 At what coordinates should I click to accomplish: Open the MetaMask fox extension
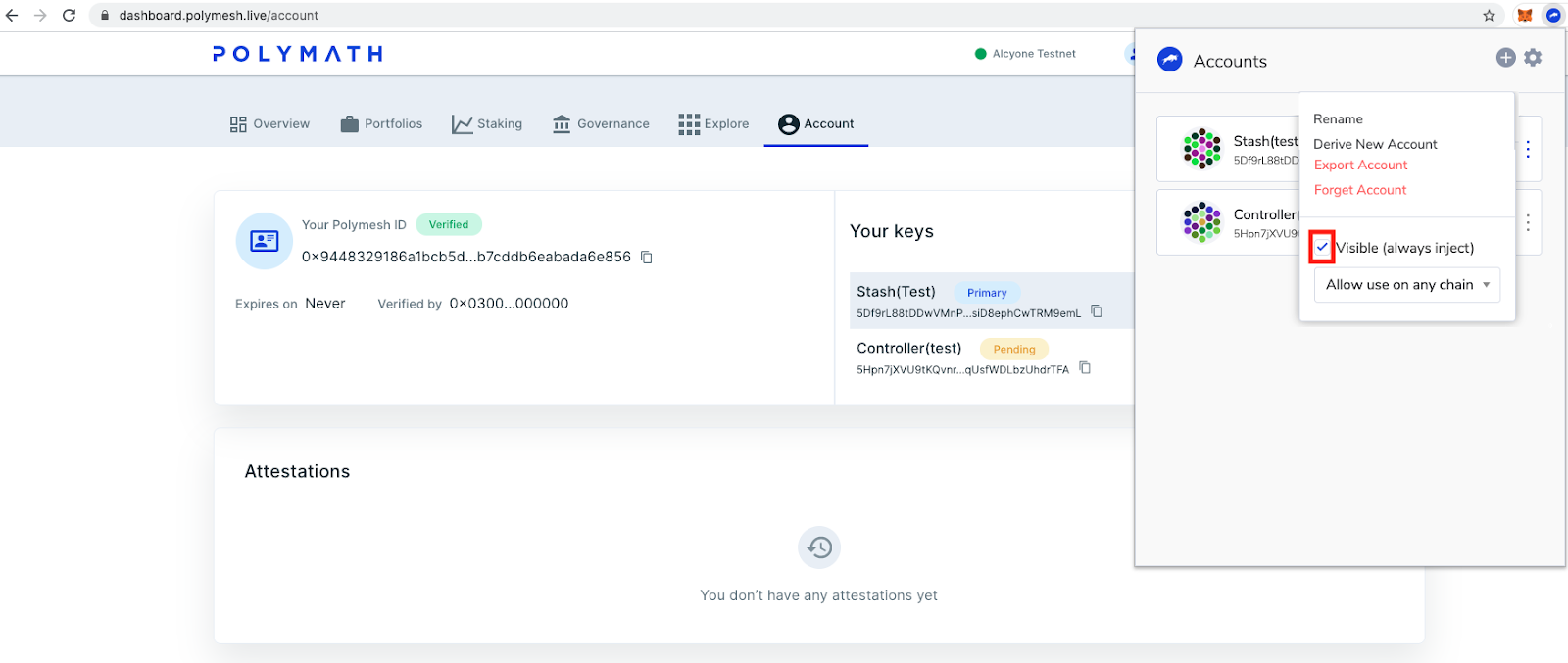click(1525, 16)
